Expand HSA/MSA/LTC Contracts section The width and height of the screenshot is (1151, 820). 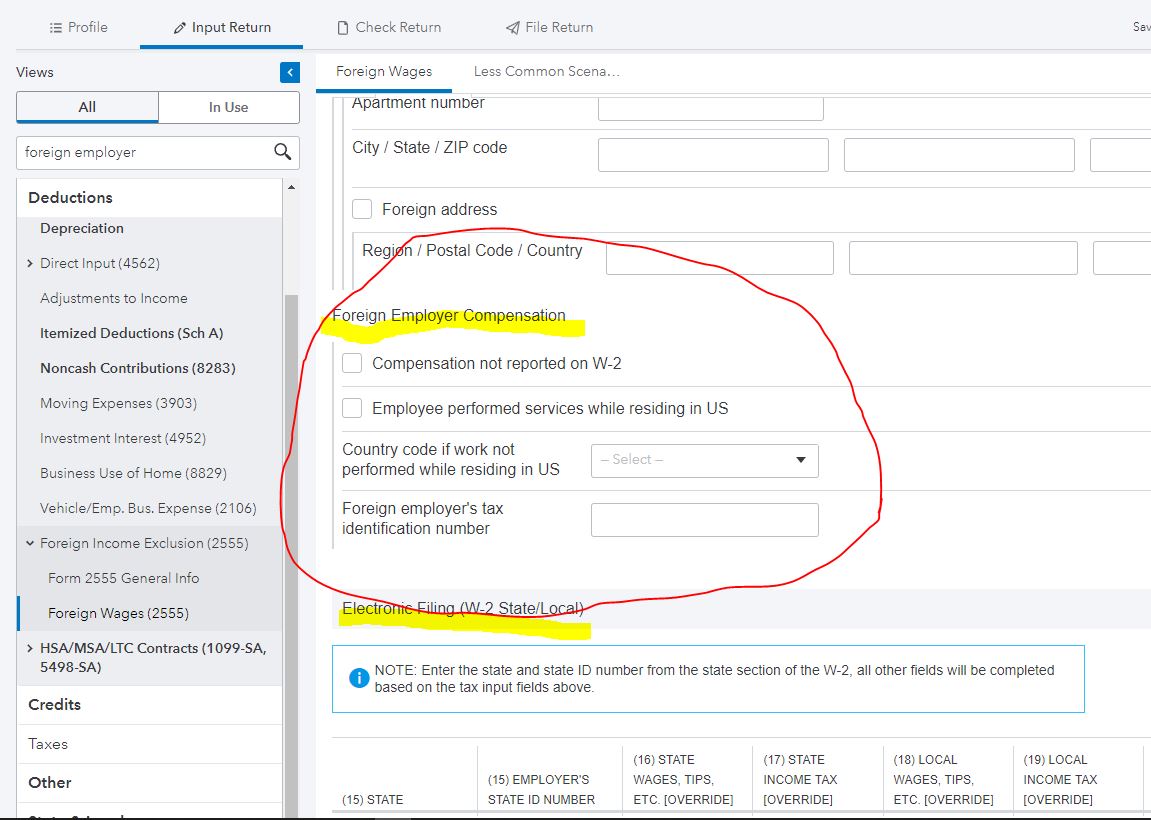pyautogui.click(x=30, y=648)
